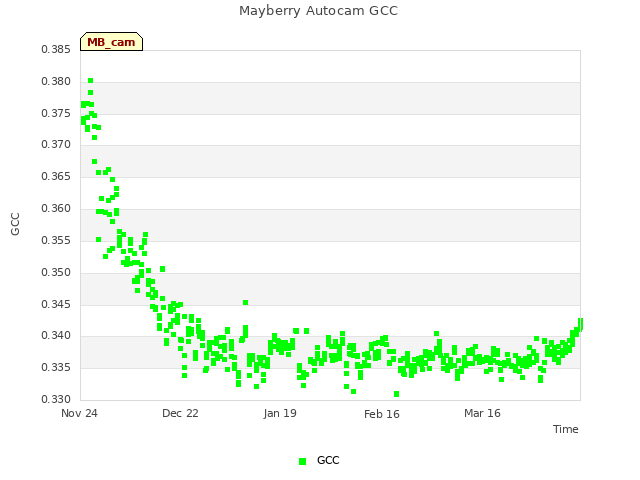Click the vertical GCC axis title
The image size is (640, 480).
[15, 224]
